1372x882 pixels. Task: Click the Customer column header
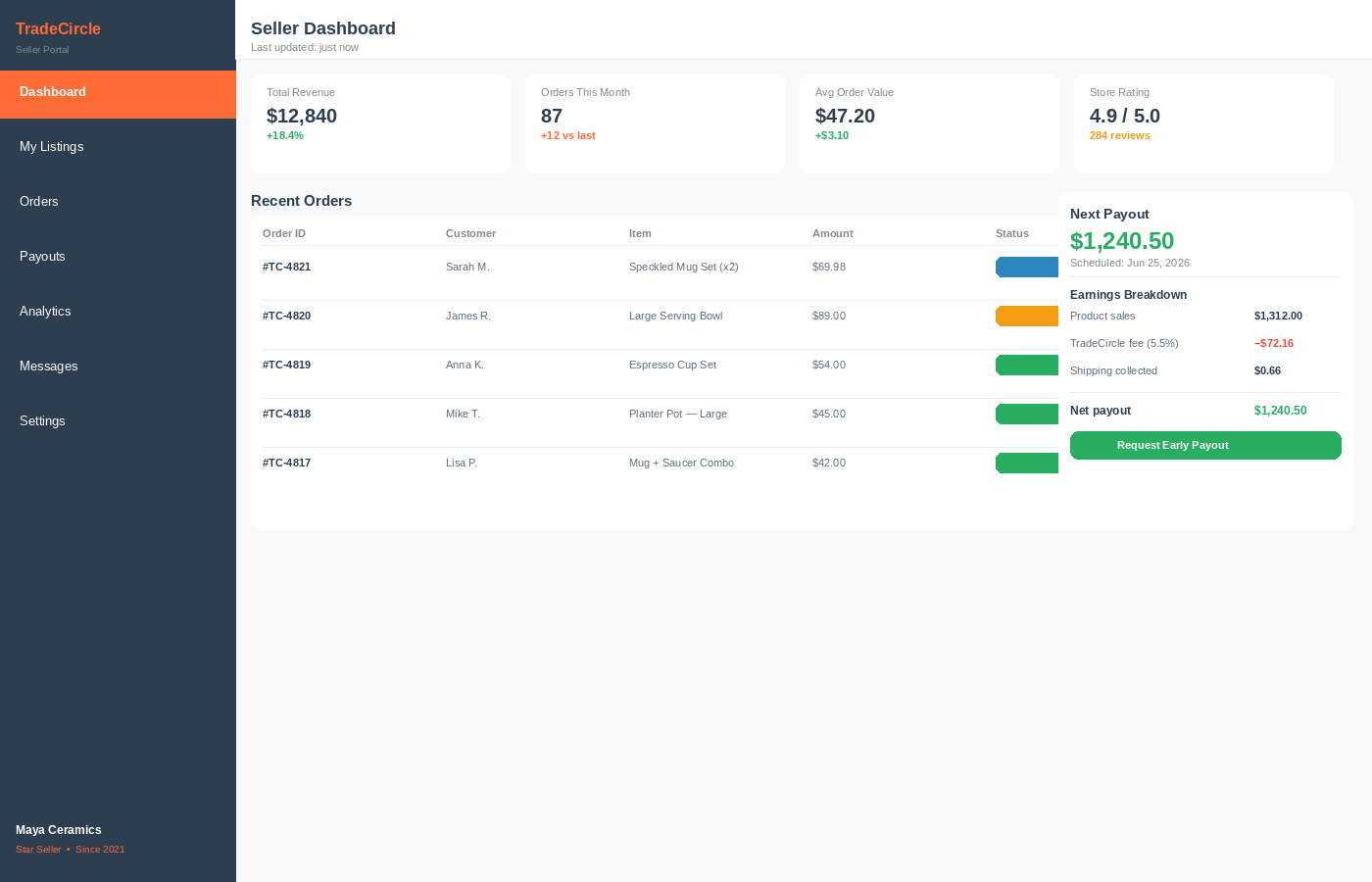470,233
